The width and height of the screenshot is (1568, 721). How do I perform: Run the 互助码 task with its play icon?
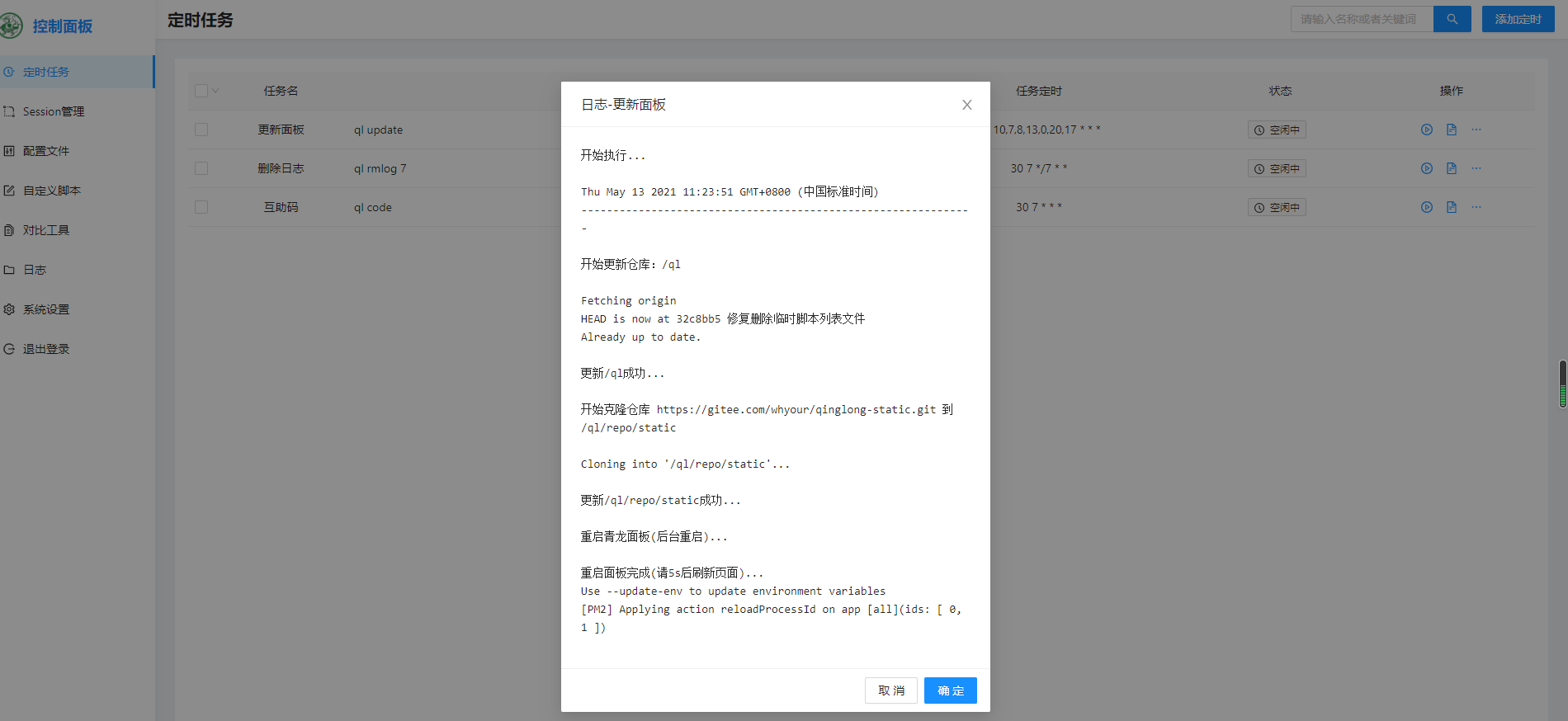pyautogui.click(x=1426, y=207)
